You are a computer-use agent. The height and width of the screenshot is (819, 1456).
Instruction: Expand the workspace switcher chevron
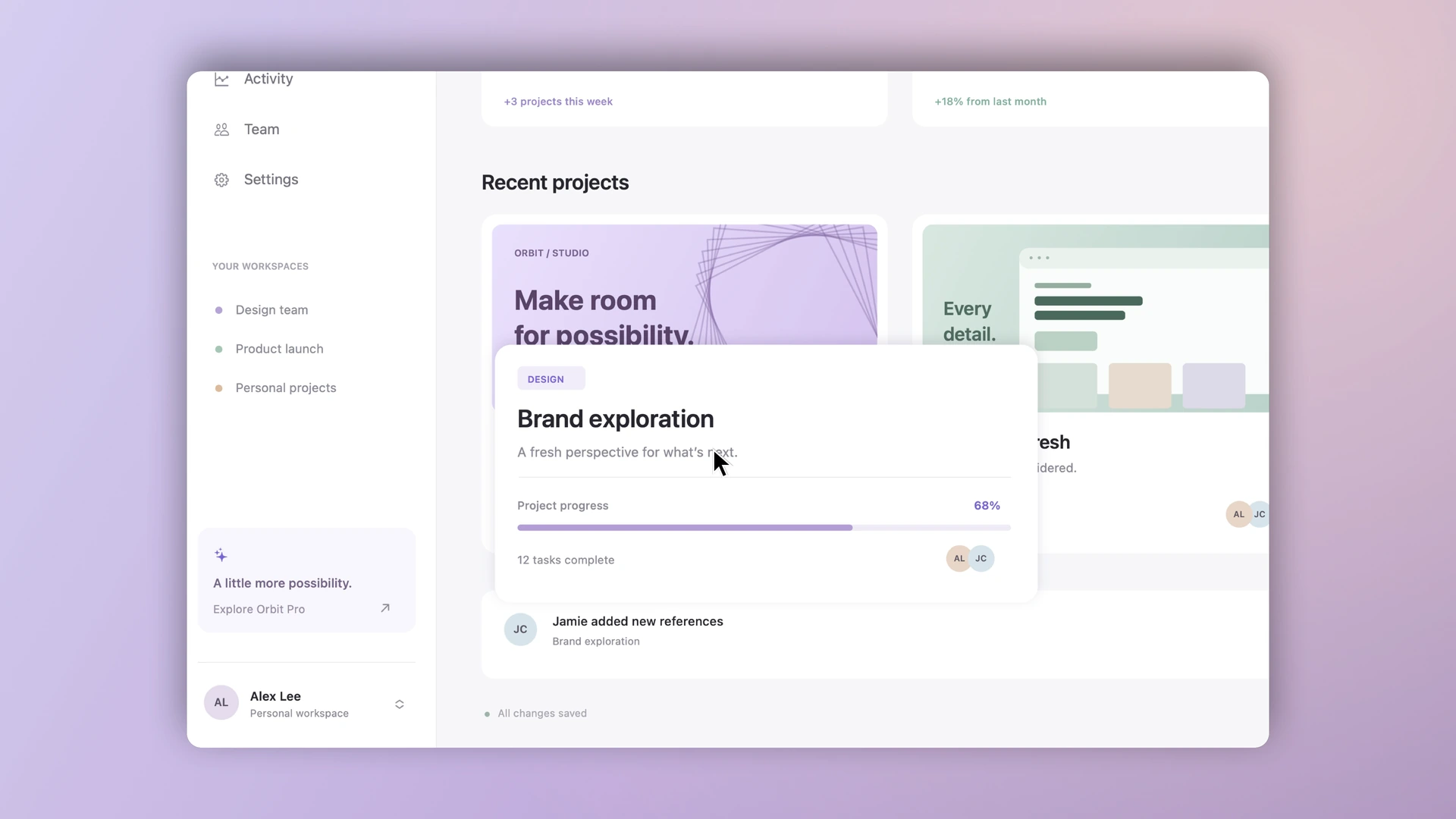click(x=400, y=704)
